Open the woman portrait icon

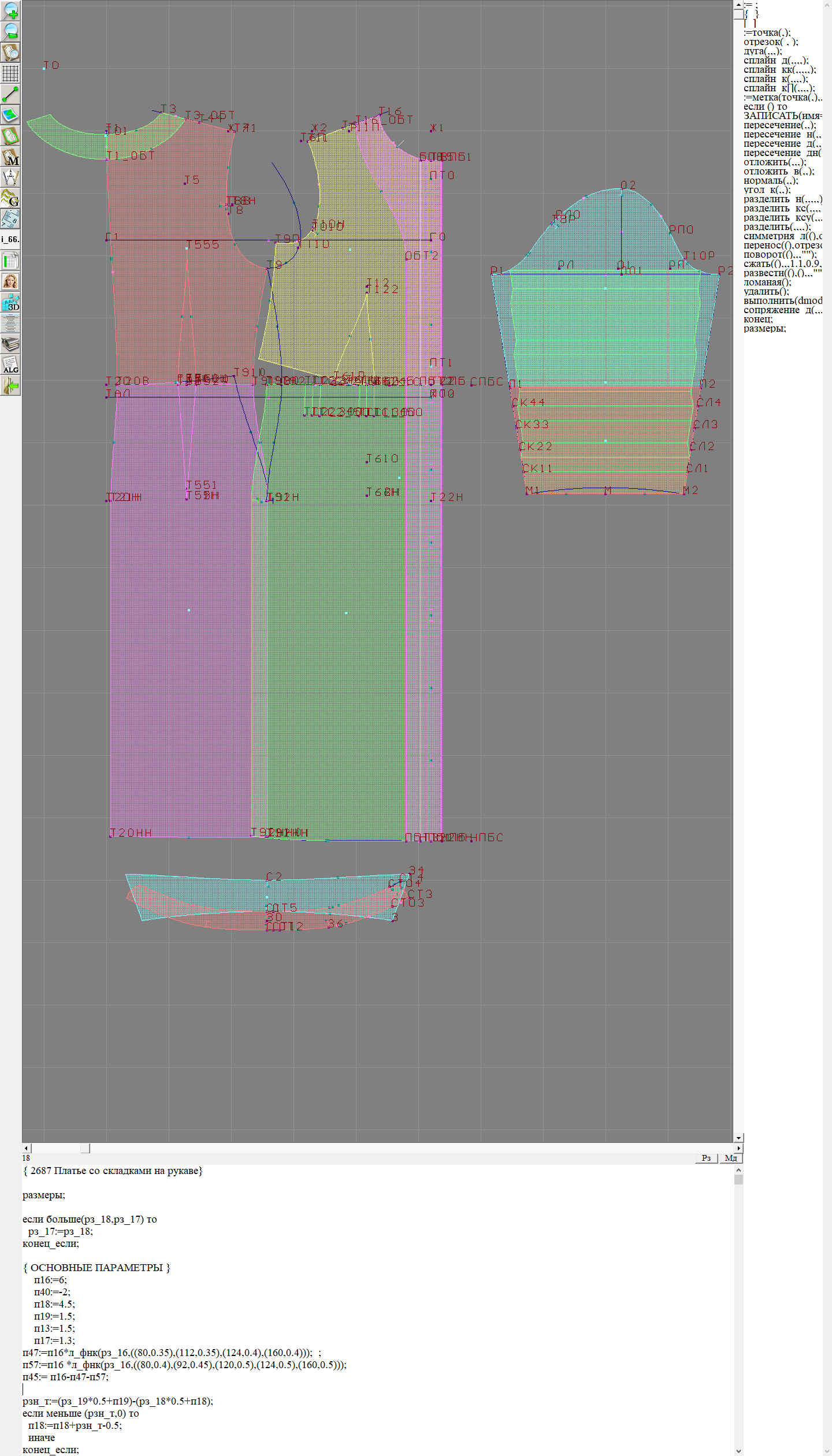point(10,281)
